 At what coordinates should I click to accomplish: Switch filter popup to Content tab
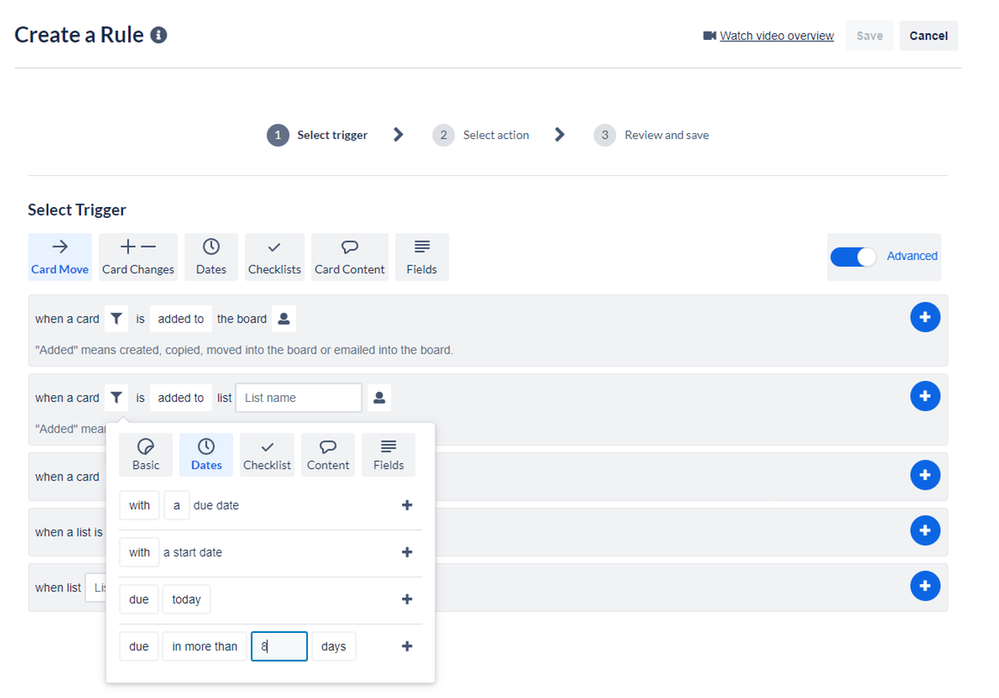[328, 455]
